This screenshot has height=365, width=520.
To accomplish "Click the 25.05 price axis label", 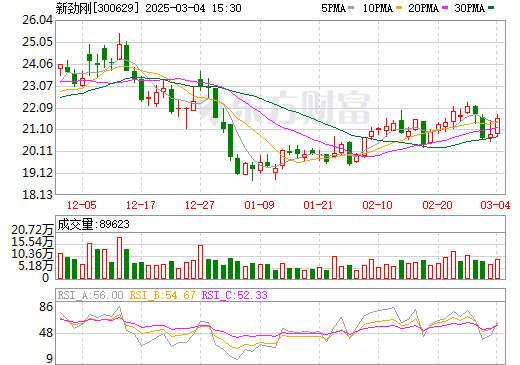I will (37, 42).
